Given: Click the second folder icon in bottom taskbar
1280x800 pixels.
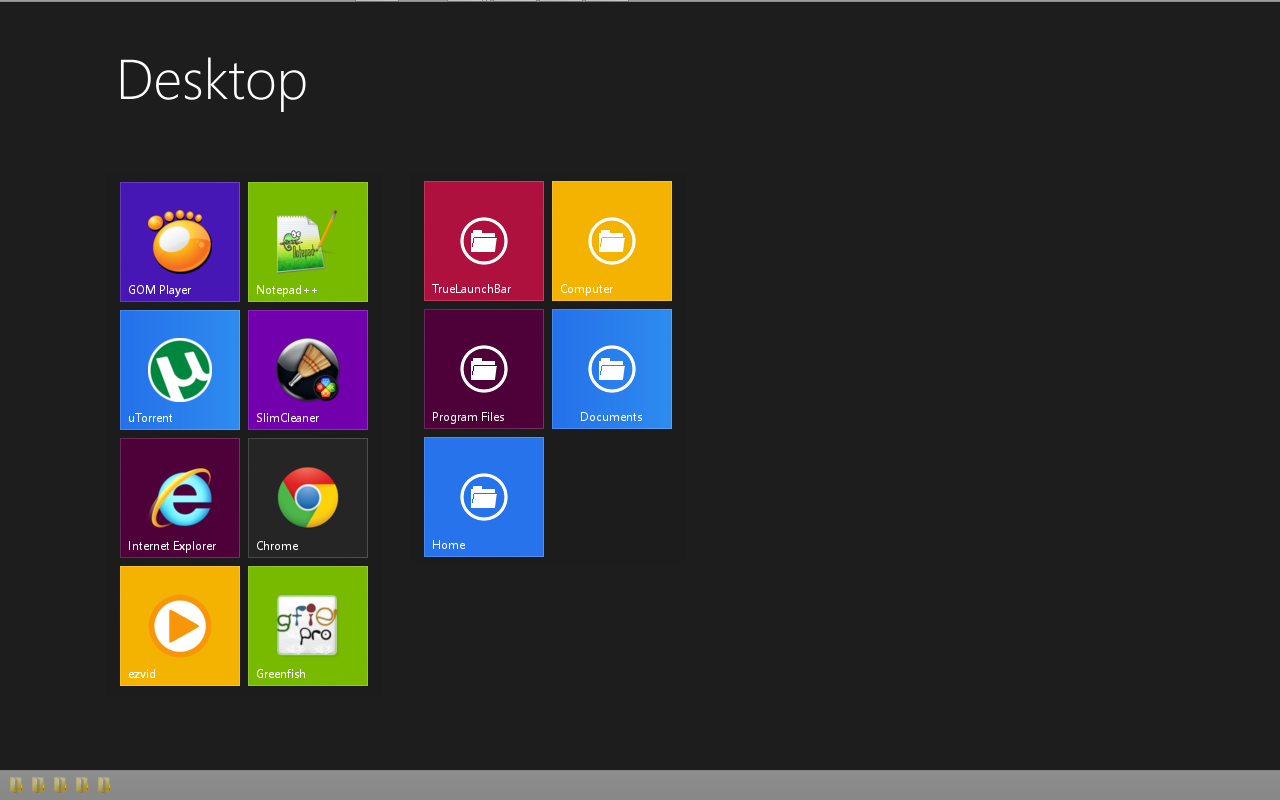Looking at the screenshot, I should click(x=38, y=785).
